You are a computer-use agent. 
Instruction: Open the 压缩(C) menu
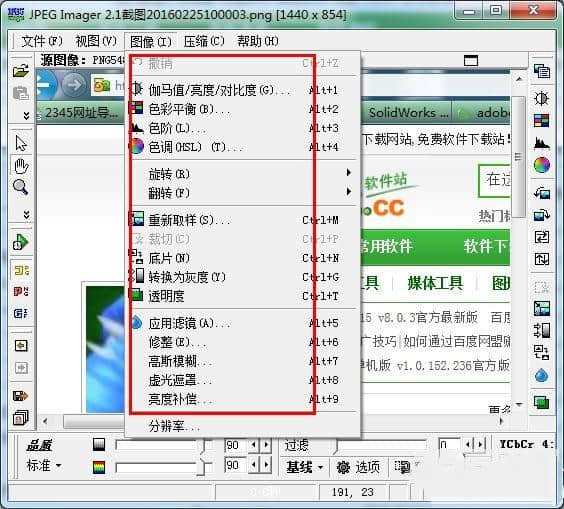(204, 41)
